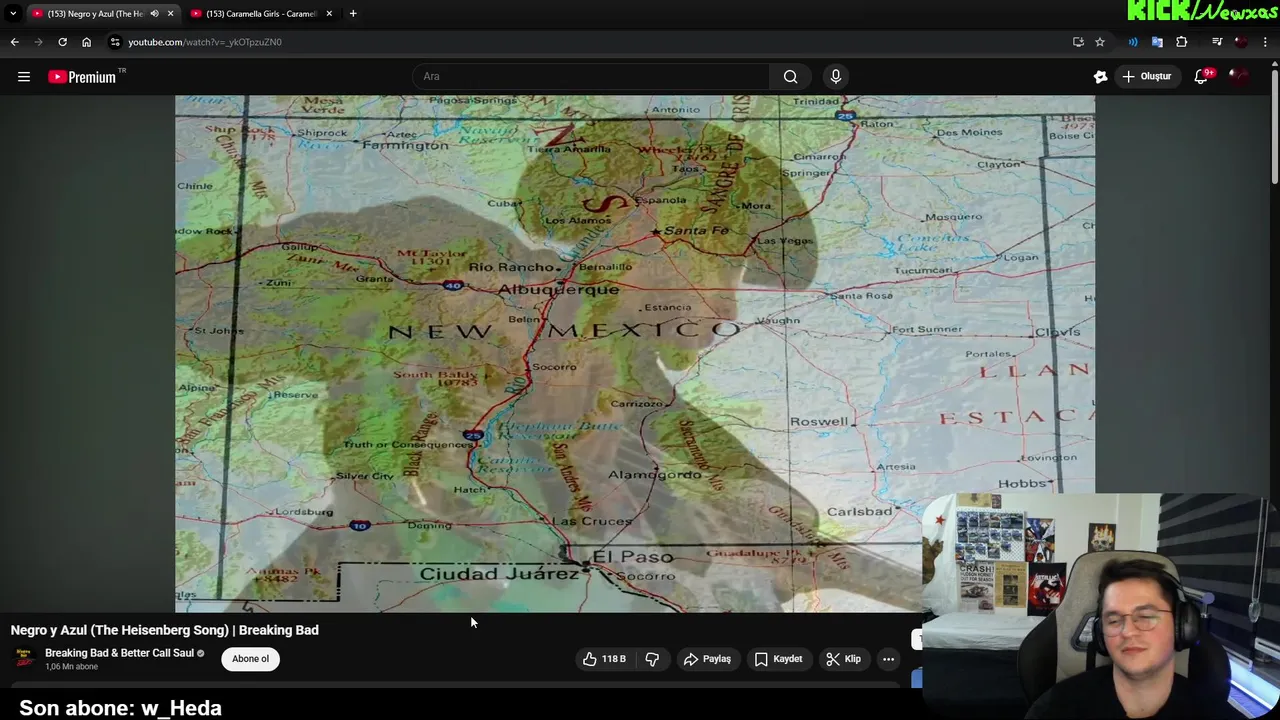The height and width of the screenshot is (720, 1280).
Task: Open the extensions puzzle menu
Action: click(x=1182, y=42)
